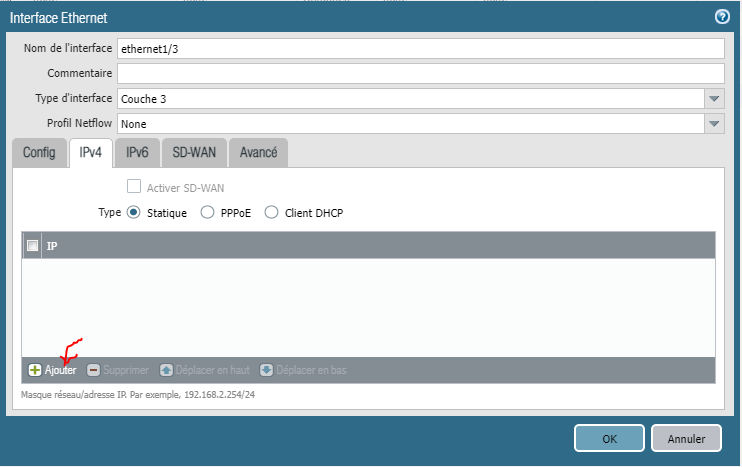Select the Statique type radio button
The width and height of the screenshot is (742, 467).
[133, 212]
